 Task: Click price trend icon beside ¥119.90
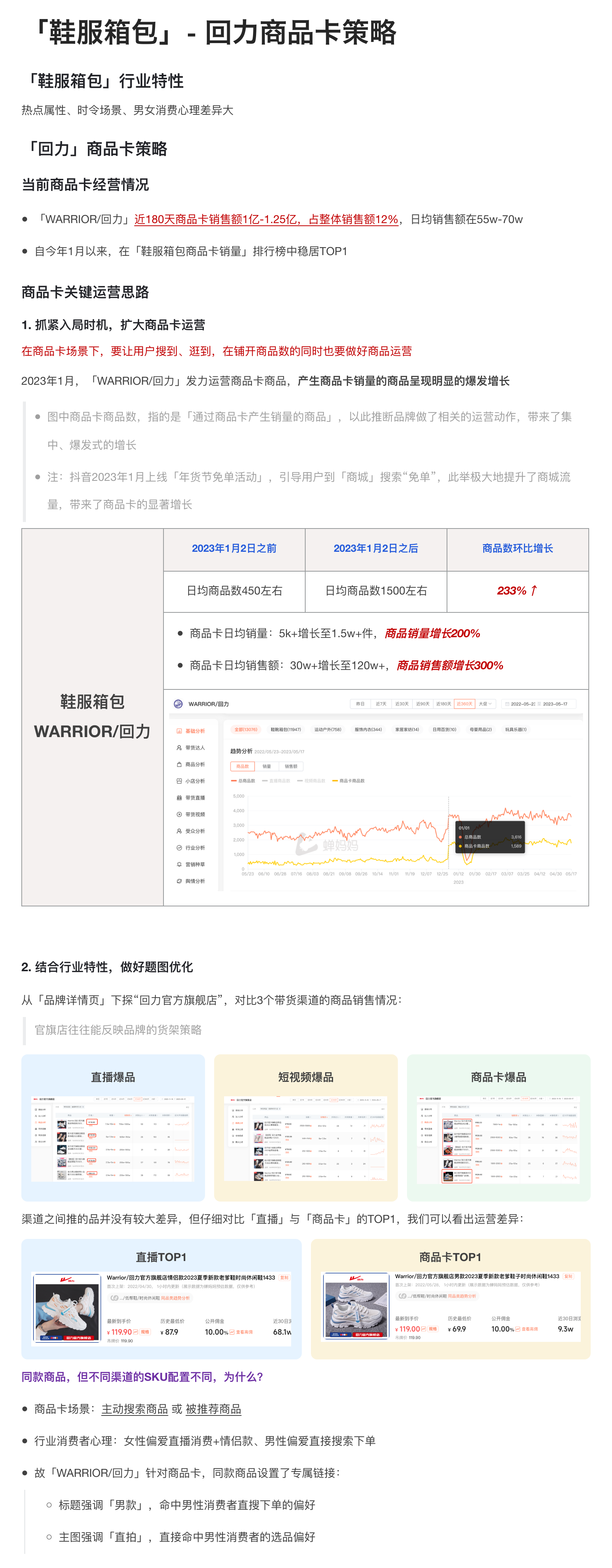[x=135, y=1332]
